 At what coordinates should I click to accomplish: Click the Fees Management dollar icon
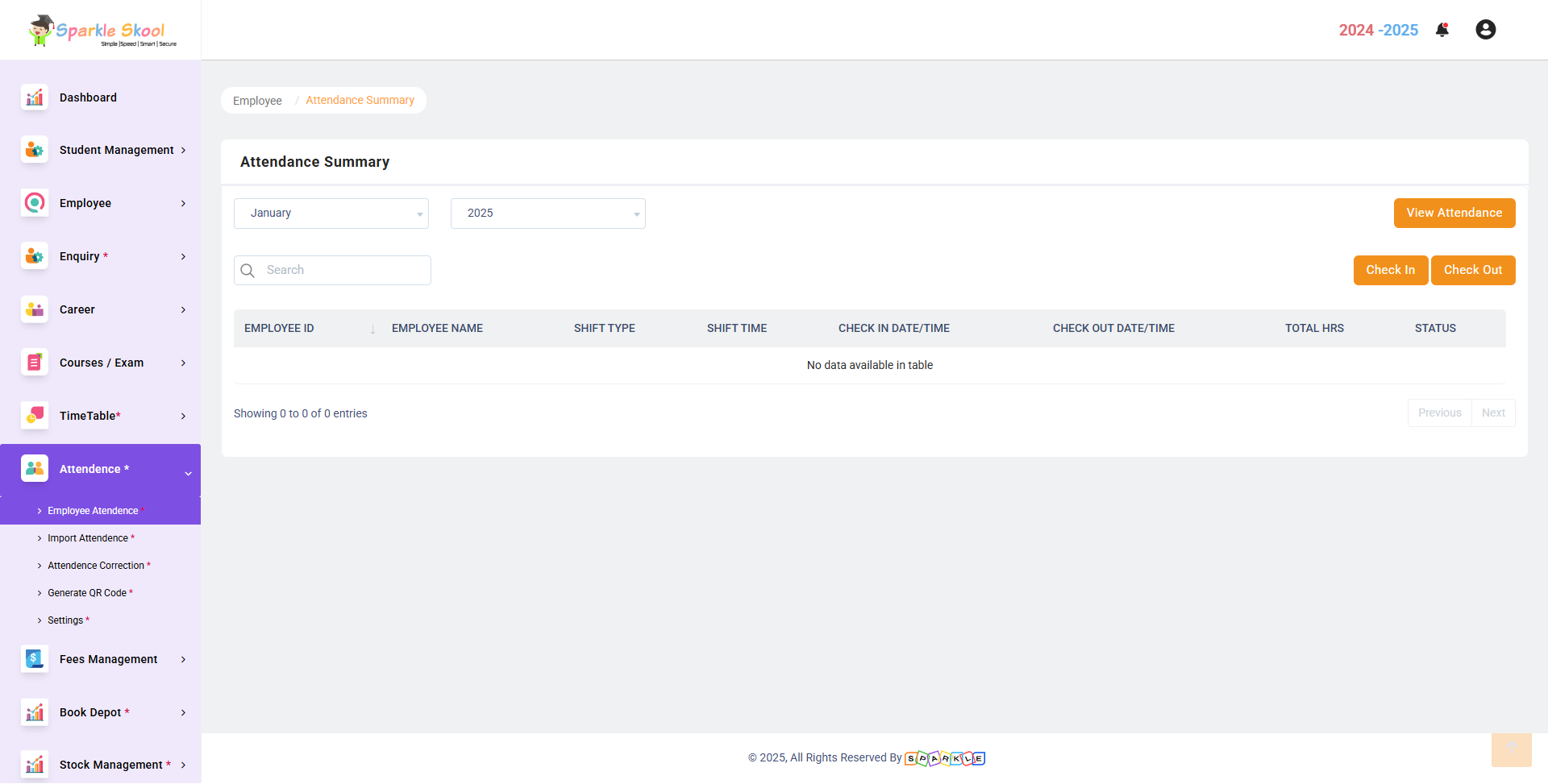35,659
